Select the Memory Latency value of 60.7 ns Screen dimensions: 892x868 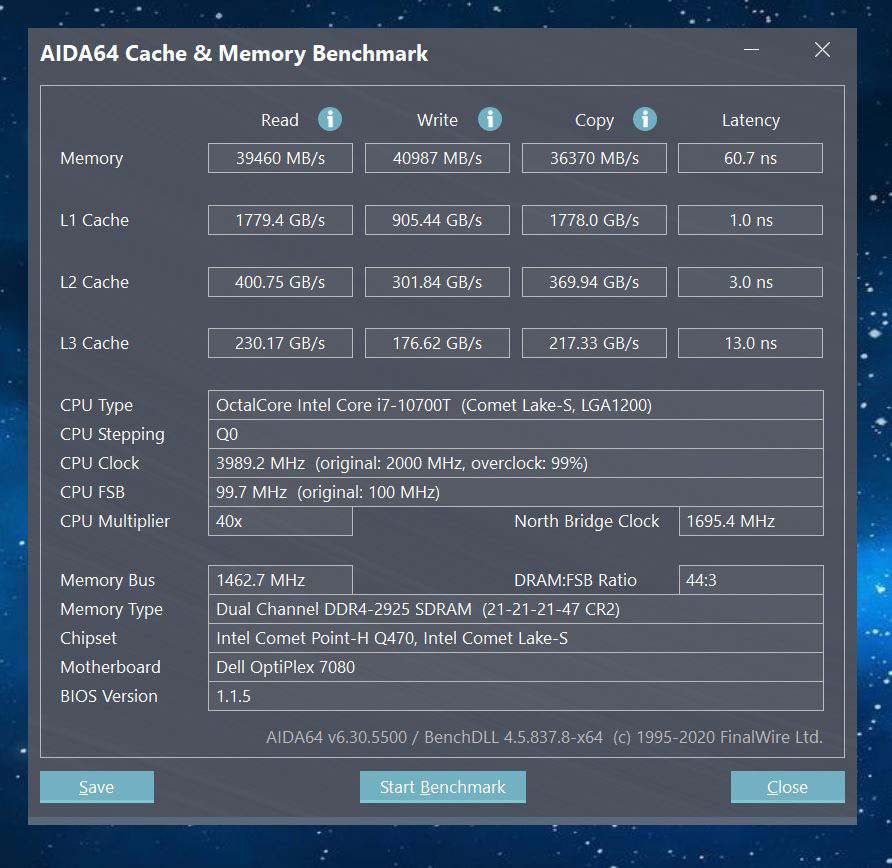[x=750, y=157]
